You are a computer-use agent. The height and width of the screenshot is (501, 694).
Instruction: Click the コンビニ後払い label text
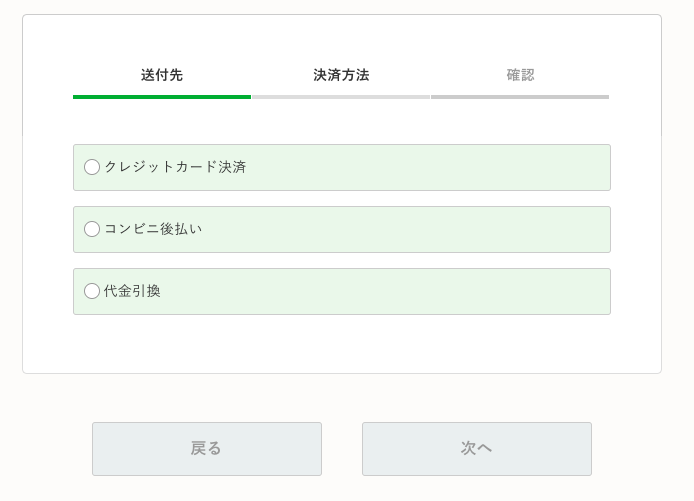click(153, 229)
